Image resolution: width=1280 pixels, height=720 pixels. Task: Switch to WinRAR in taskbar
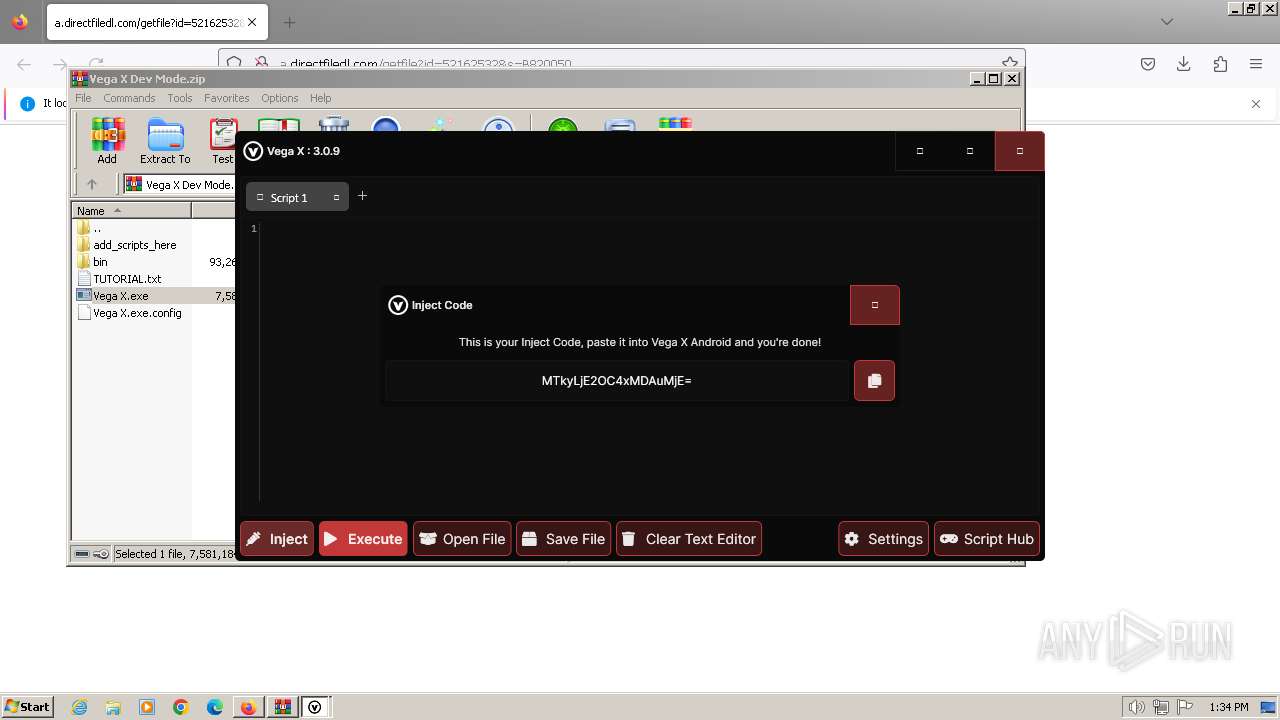pos(283,707)
